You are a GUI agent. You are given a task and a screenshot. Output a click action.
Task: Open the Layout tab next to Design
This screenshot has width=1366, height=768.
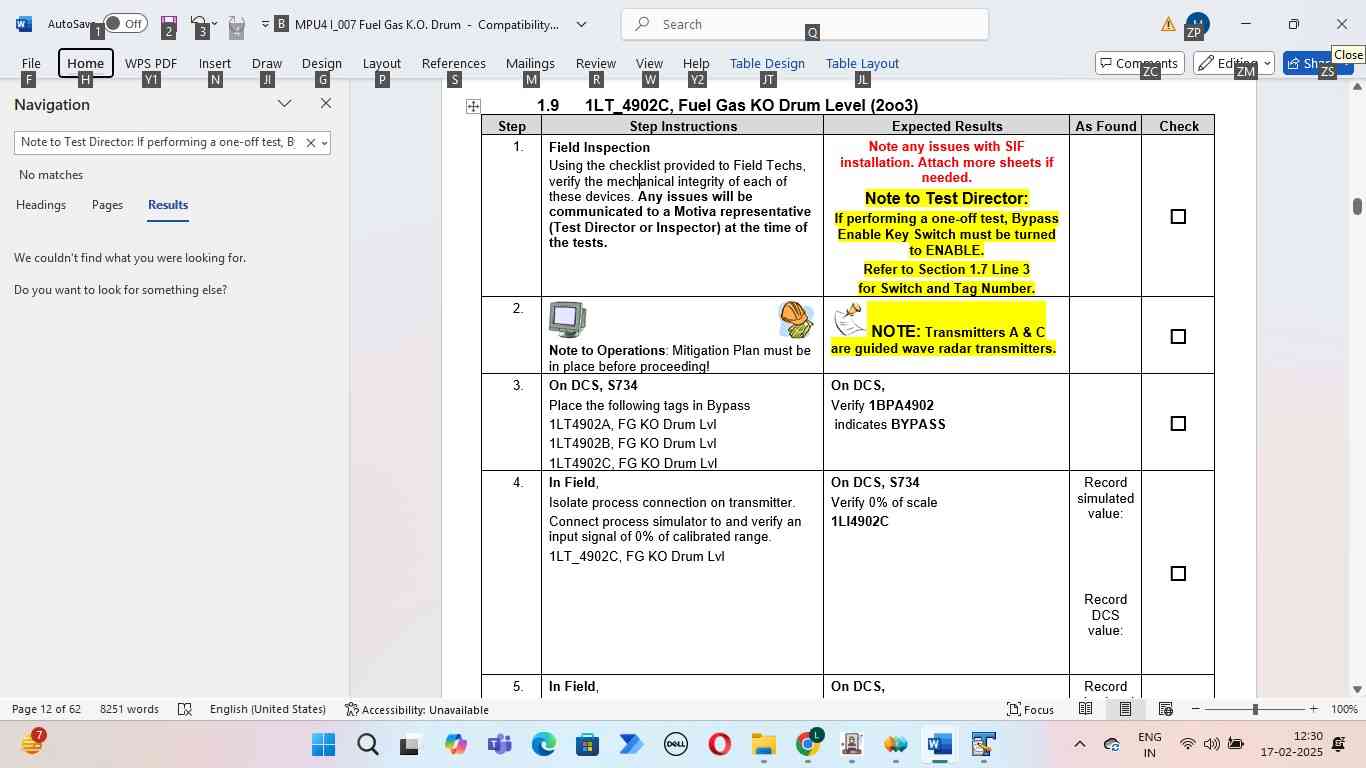point(382,63)
